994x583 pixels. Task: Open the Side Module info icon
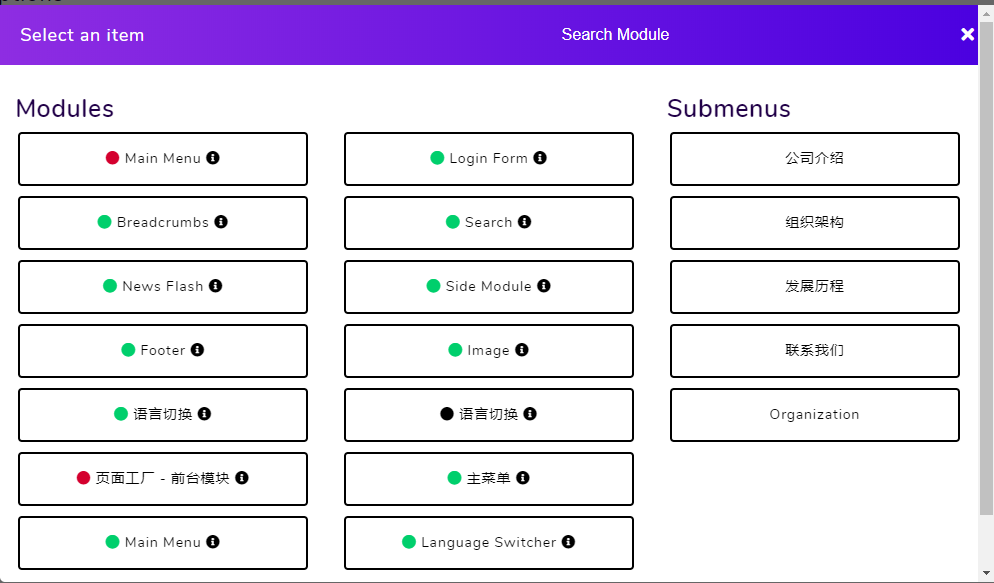pos(544,286)
